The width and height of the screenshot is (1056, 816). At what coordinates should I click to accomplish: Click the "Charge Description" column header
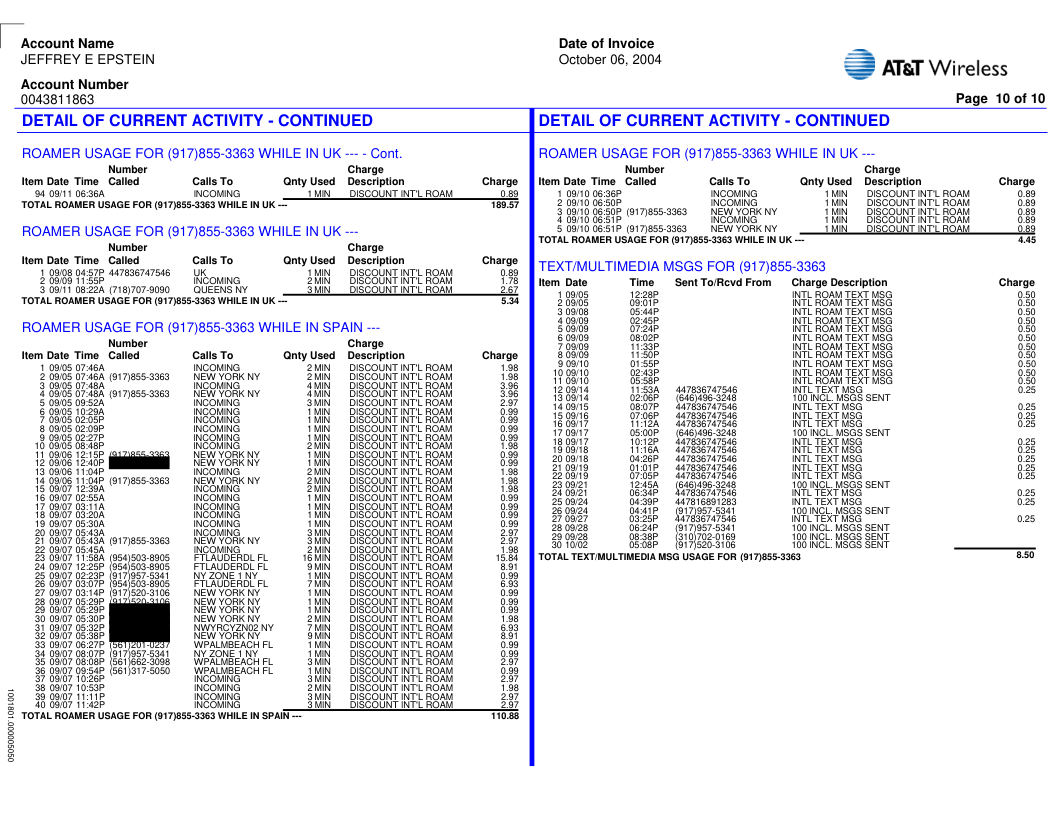[x=839, y=283]
